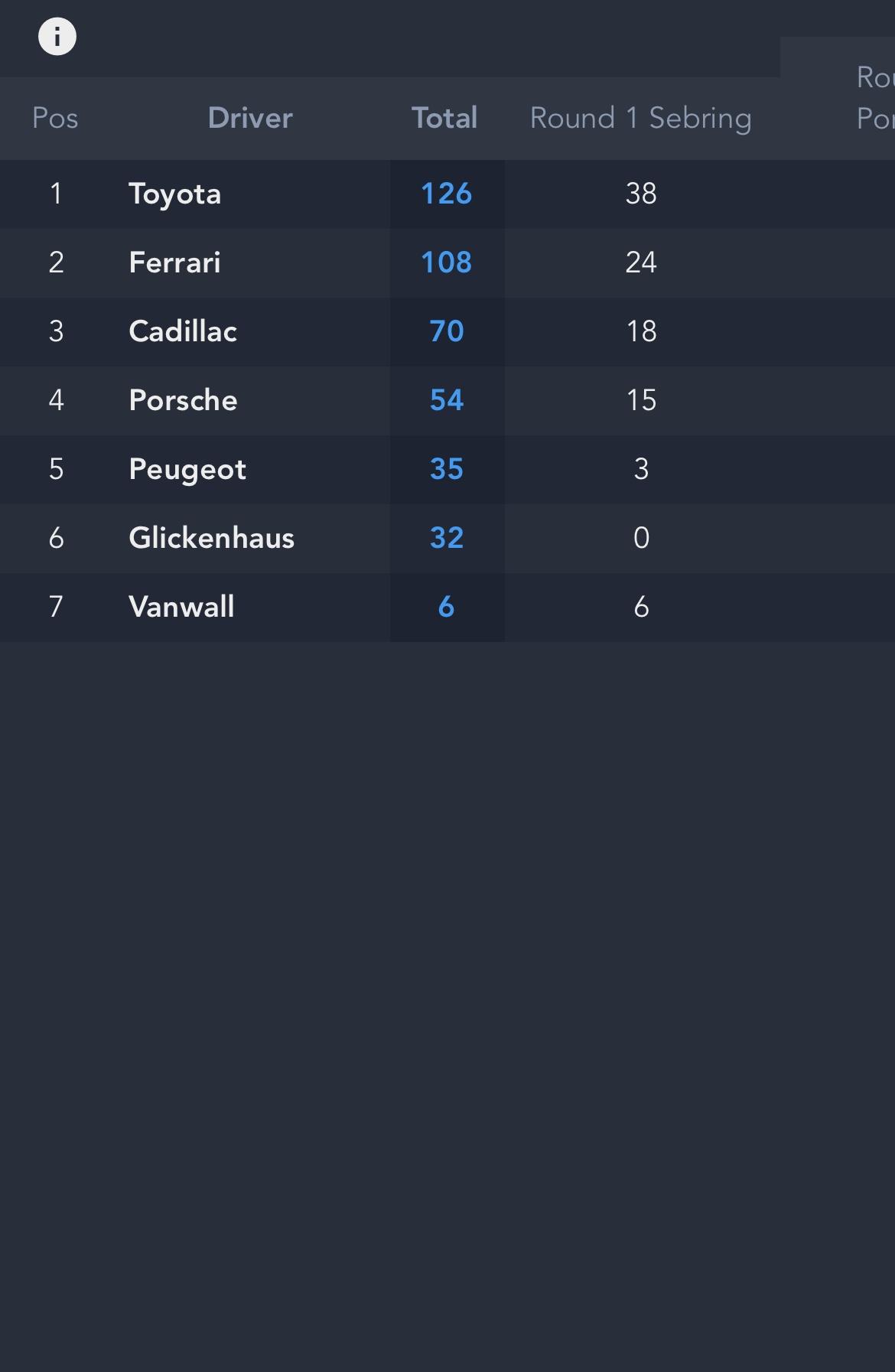Screen dimensions: 895x1372
Task: Click Toyota's total points 126
Action: 447,194
